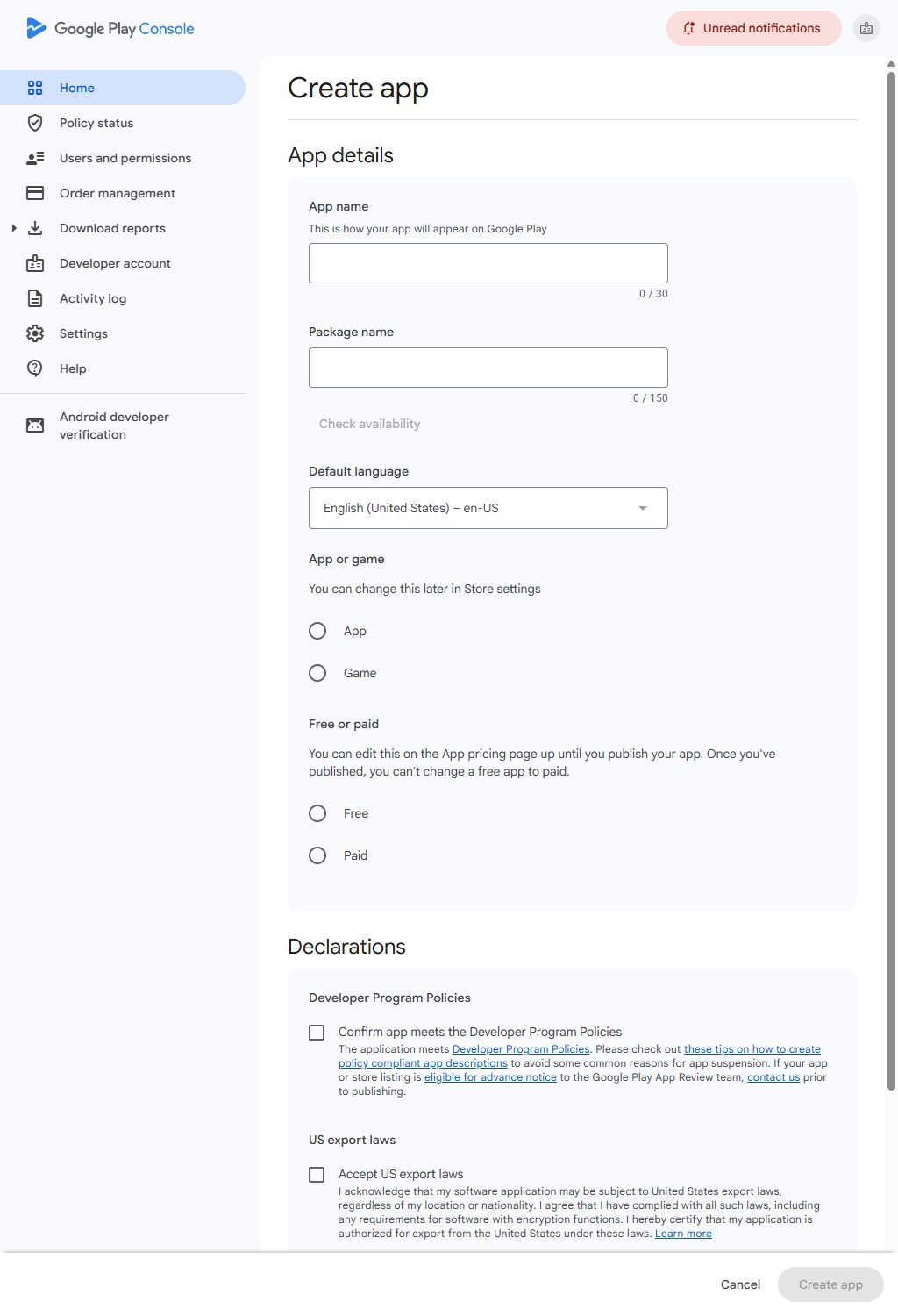Screen dimensions: 898x1316
Task: Choose the Paid radio option
Action: 317,855
